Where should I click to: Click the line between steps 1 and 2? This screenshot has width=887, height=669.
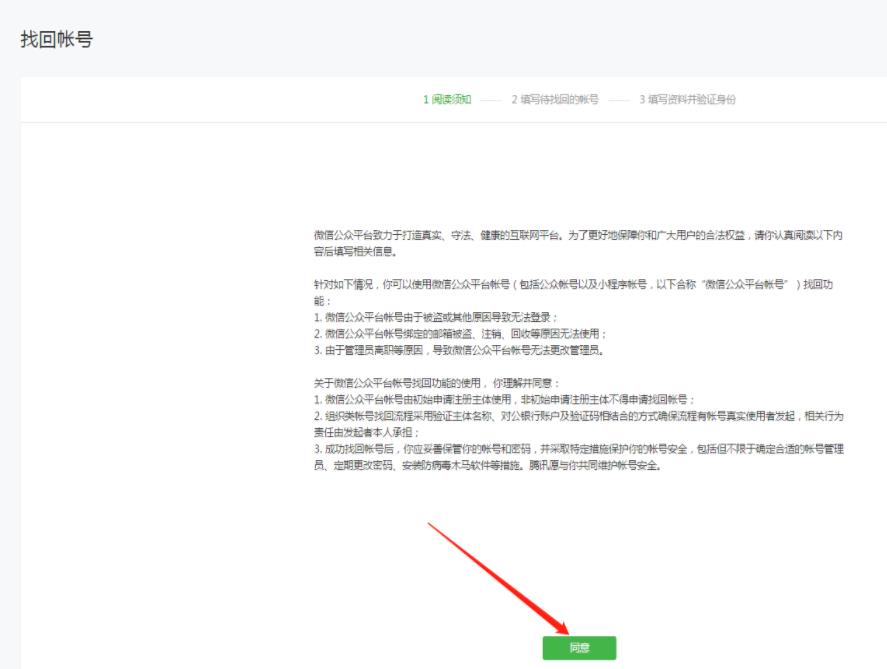tap(489, 100)
